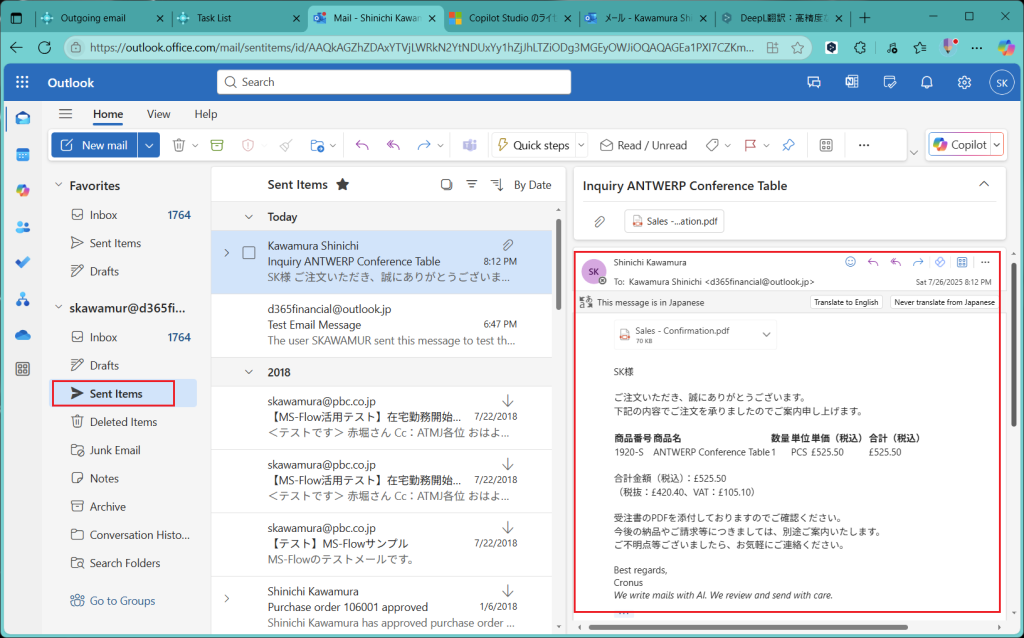Click the New mail button
The image size is (1024, 638).
tap(95, 145)
